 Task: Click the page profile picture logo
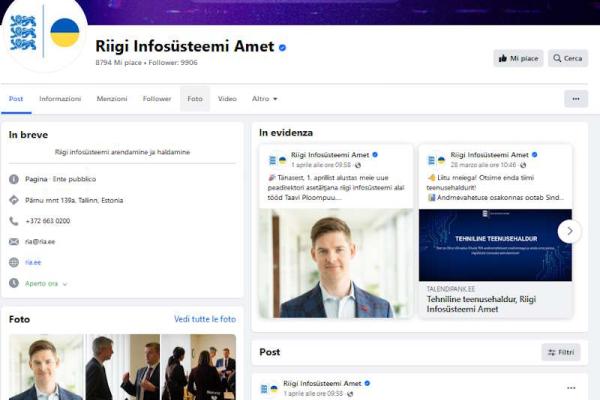tap(44, 35)
